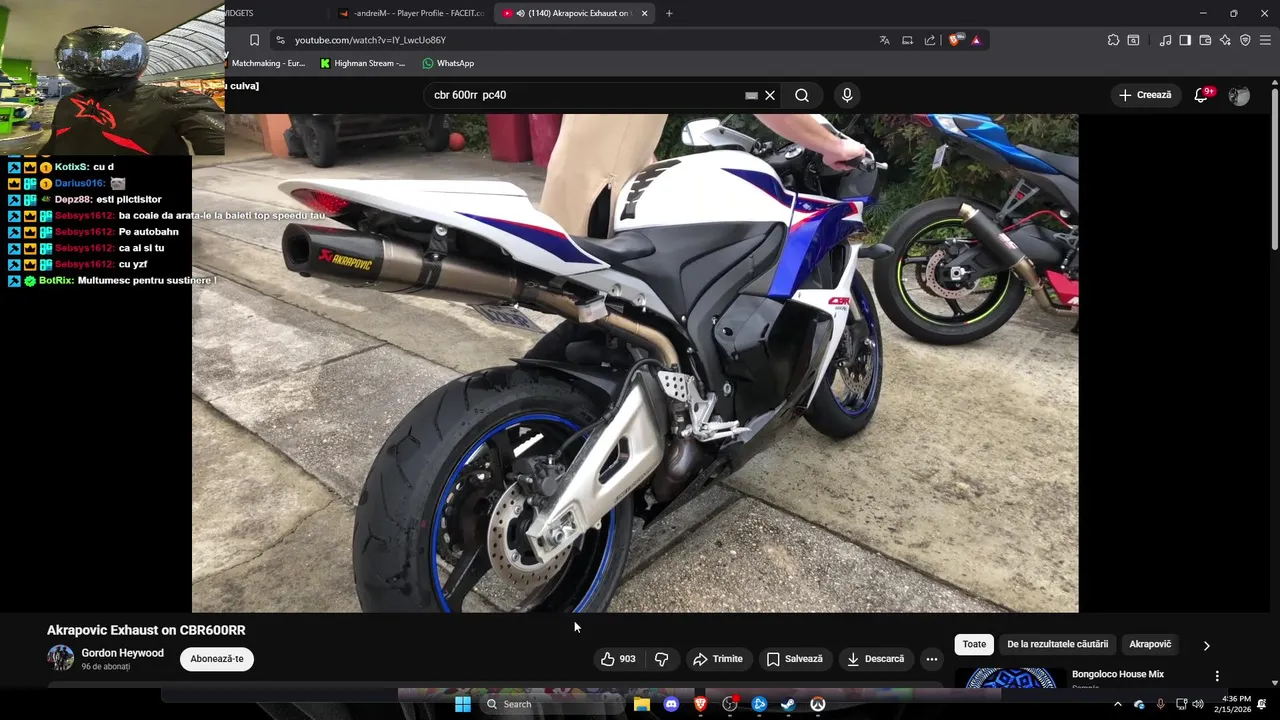Viewport: 1280px width, 720px height.
Task: Close the Akrapovic Exhaust tab
Action: [644, 13]
